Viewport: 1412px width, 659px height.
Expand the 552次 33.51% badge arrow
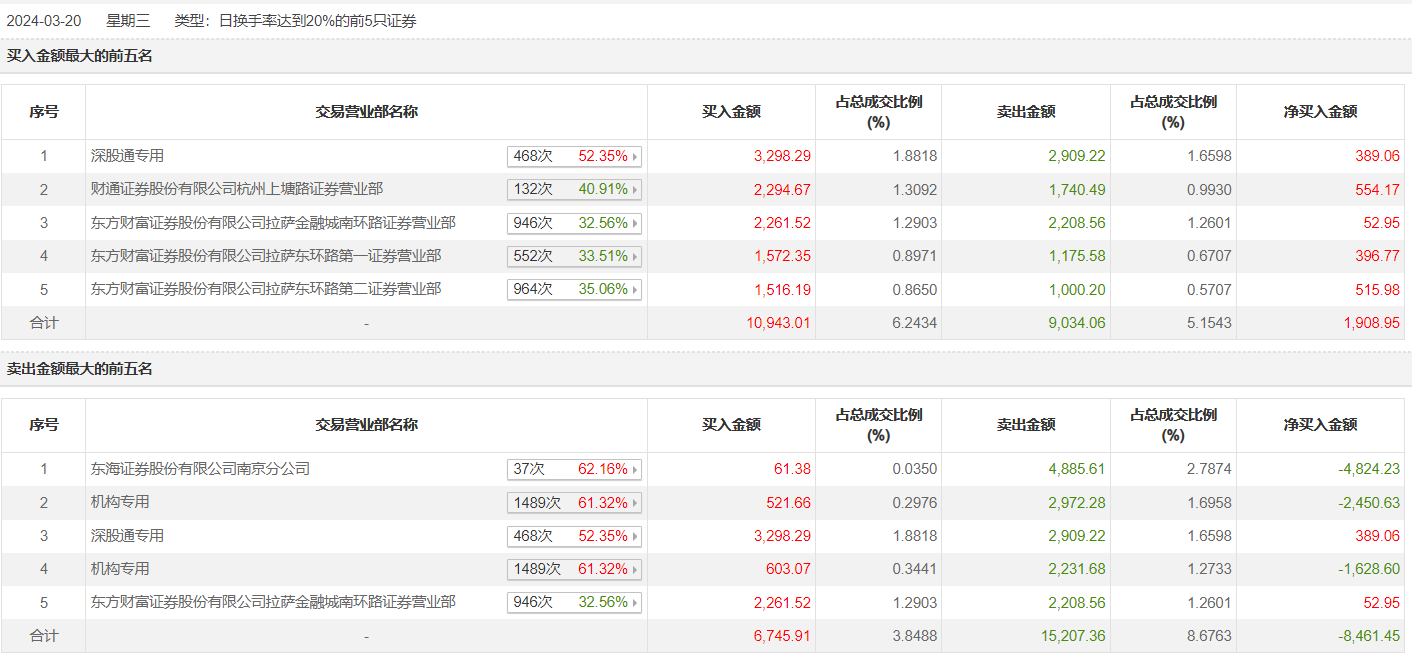tap(634, 257)
